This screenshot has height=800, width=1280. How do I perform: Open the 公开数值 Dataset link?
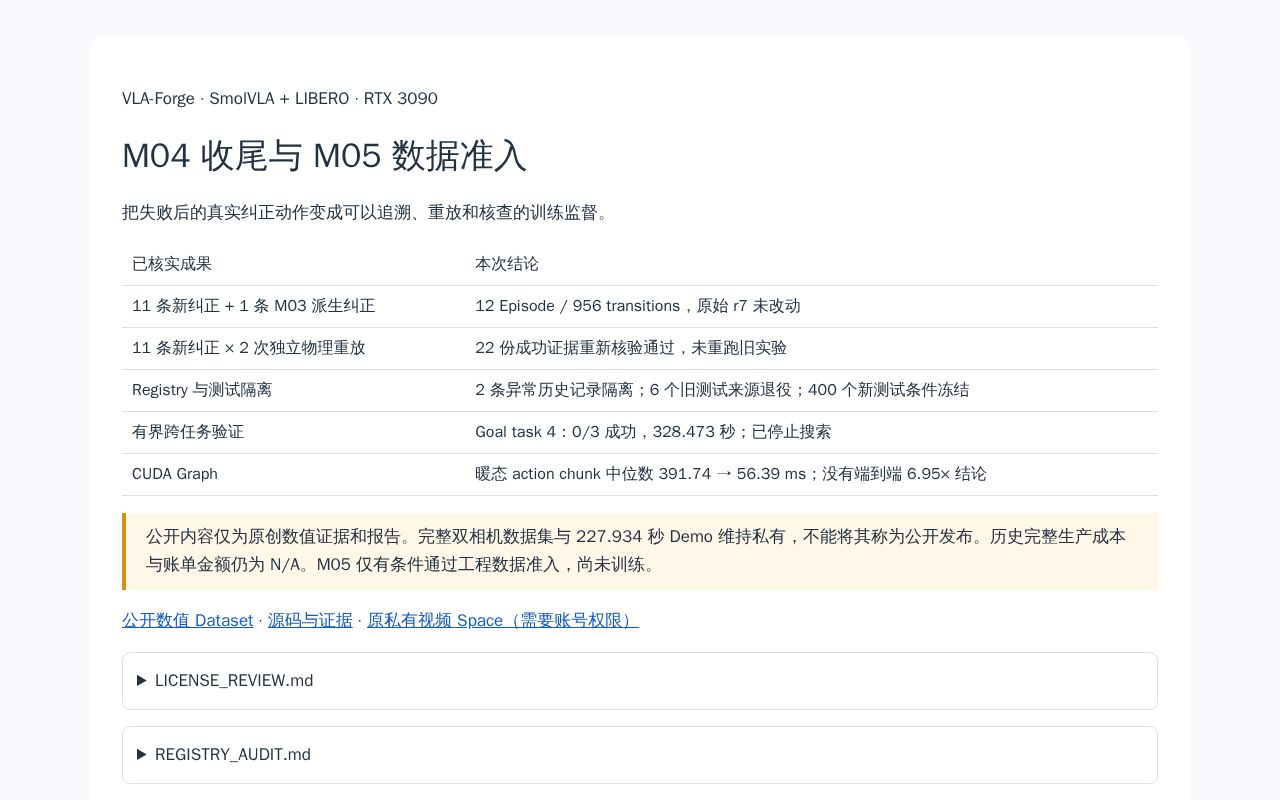coord(187,620)
